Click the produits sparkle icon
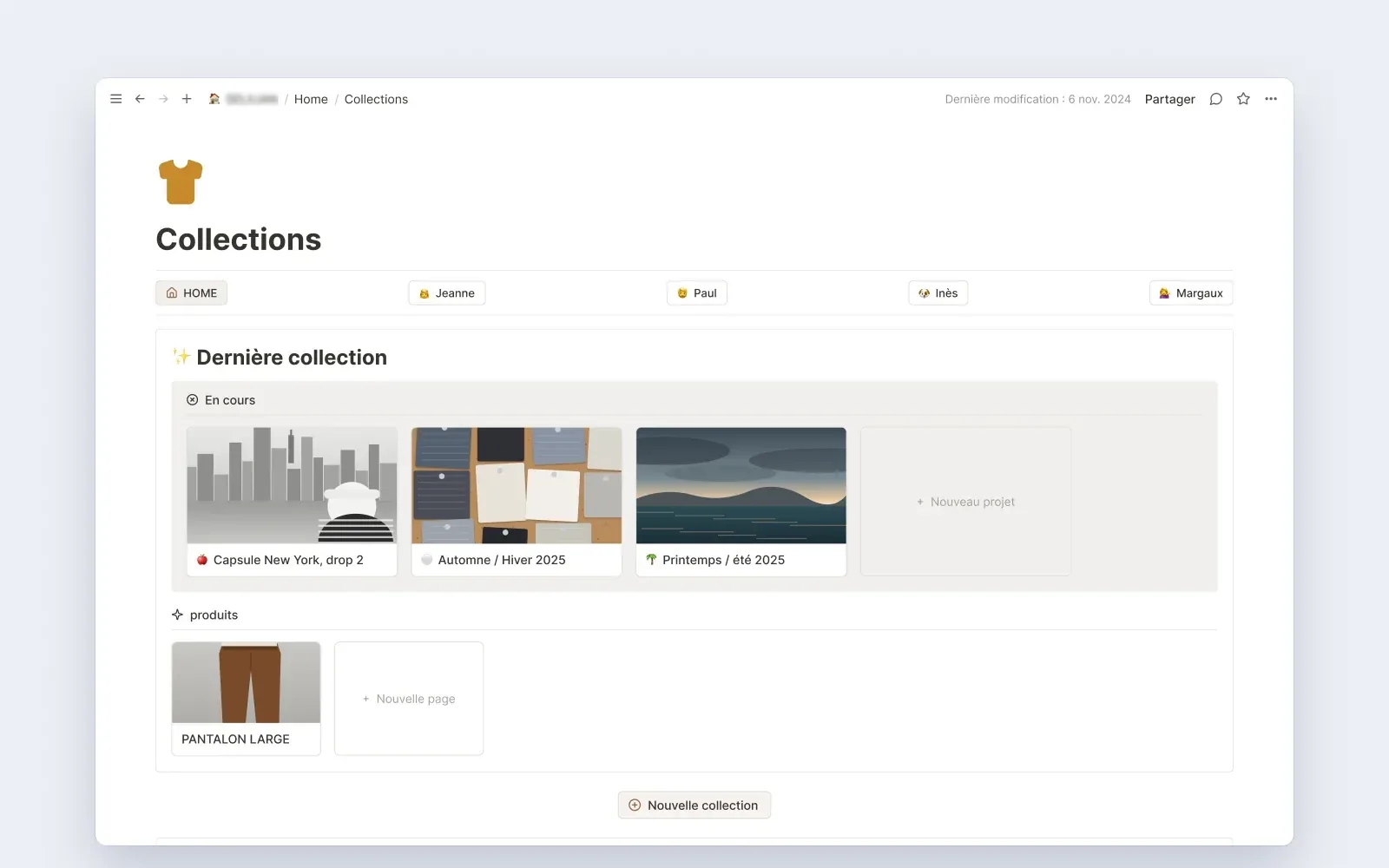1389x868 pixels. 177,615
